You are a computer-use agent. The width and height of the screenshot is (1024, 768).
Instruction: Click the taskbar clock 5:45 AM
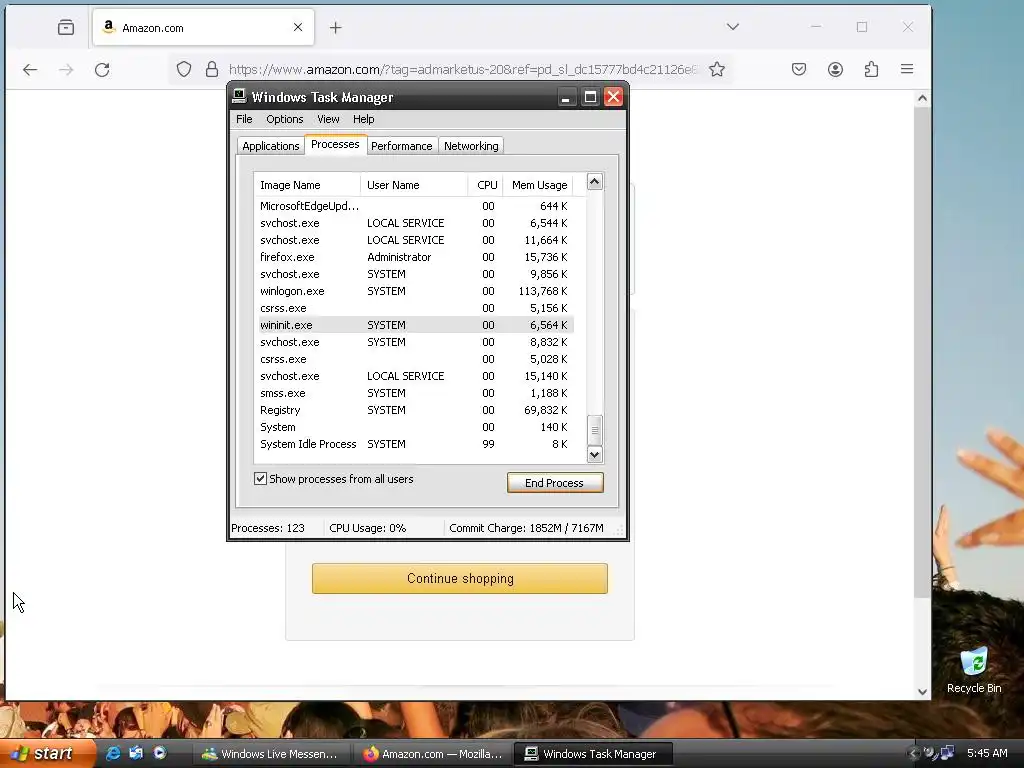click(x=987, y=753)
